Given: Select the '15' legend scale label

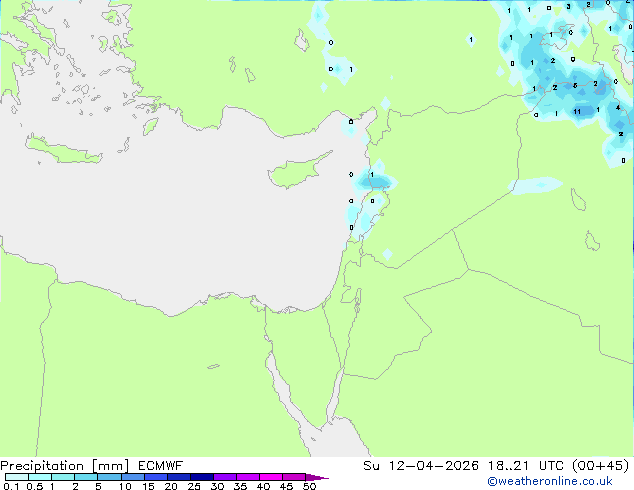Looking at the screenshot, I should click(148, 486).
